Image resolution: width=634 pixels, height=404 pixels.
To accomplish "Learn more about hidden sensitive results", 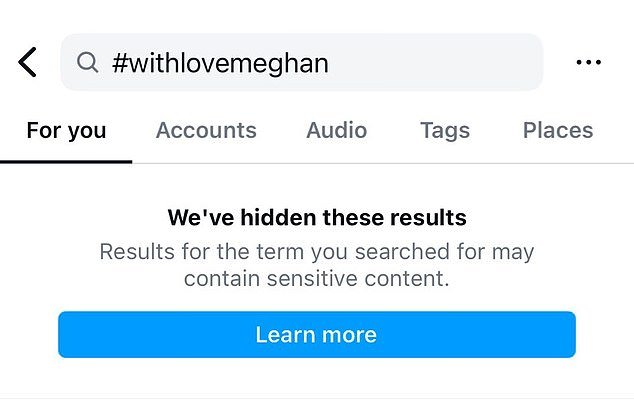I will (317, 334).
